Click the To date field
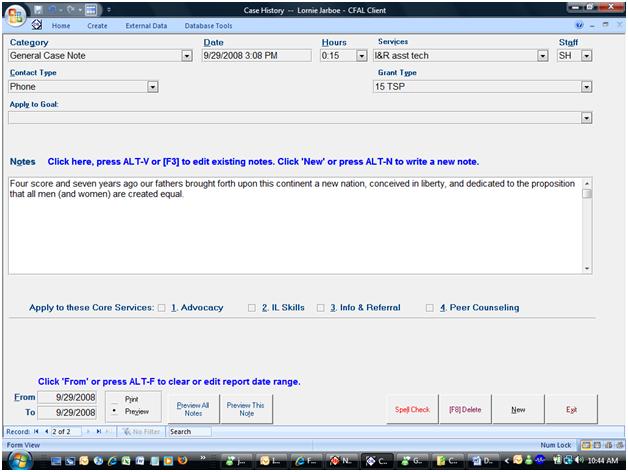Image resolution: width=628 pixels, height=472 pixels. [67, 412]
